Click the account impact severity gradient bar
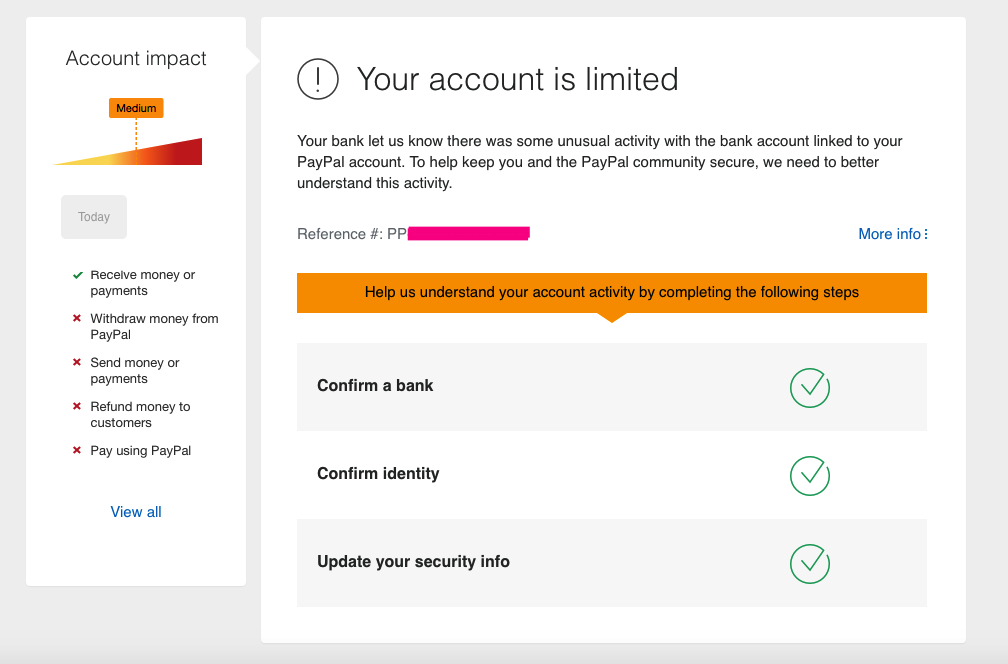The width and height of the screenshot is (1008, 664). 150,154
